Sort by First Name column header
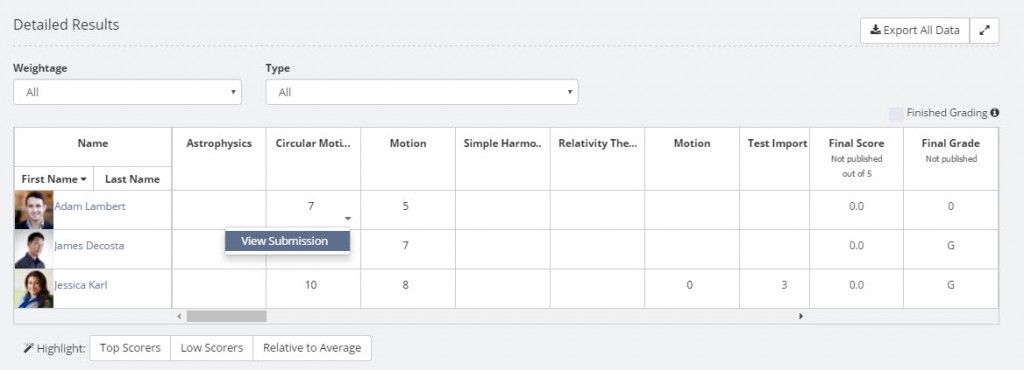The image size is (1024, 370). (x=54, y=179)
